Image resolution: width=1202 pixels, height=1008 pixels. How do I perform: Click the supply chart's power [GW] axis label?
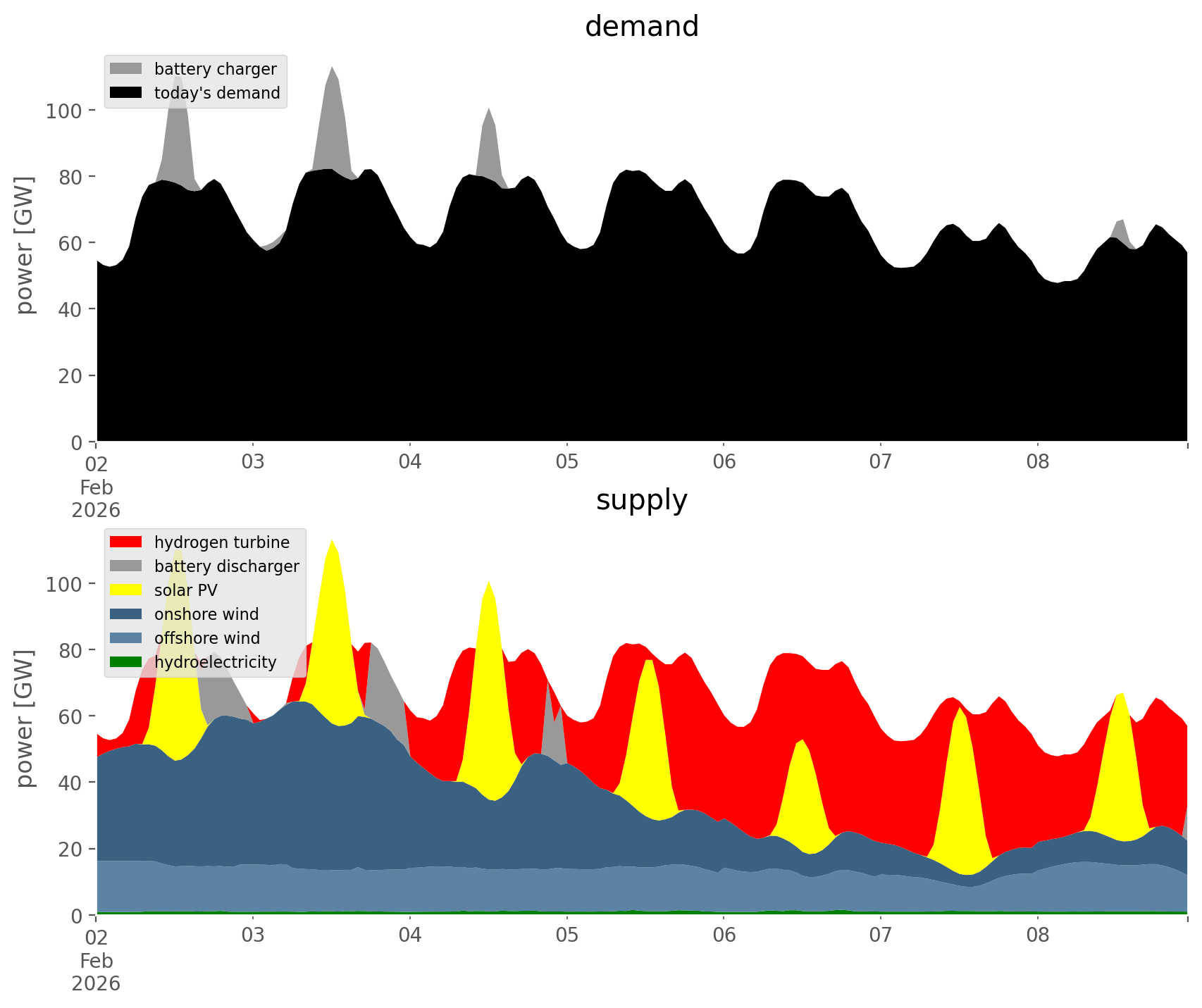point(25,718)
